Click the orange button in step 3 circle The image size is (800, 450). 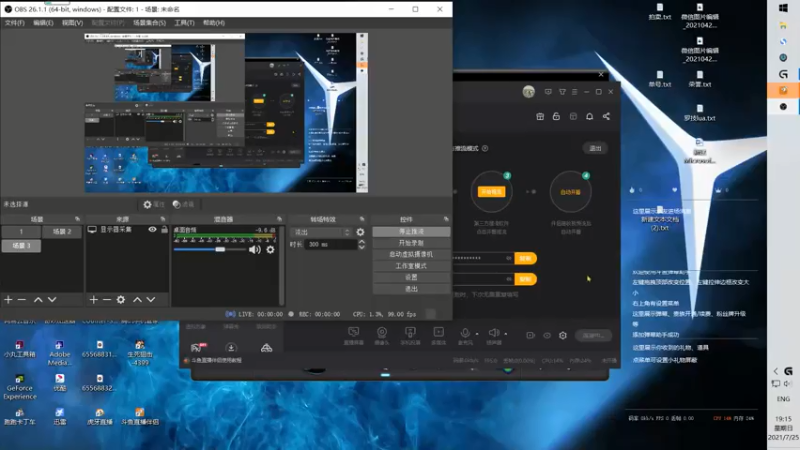(x=491, y=192)
